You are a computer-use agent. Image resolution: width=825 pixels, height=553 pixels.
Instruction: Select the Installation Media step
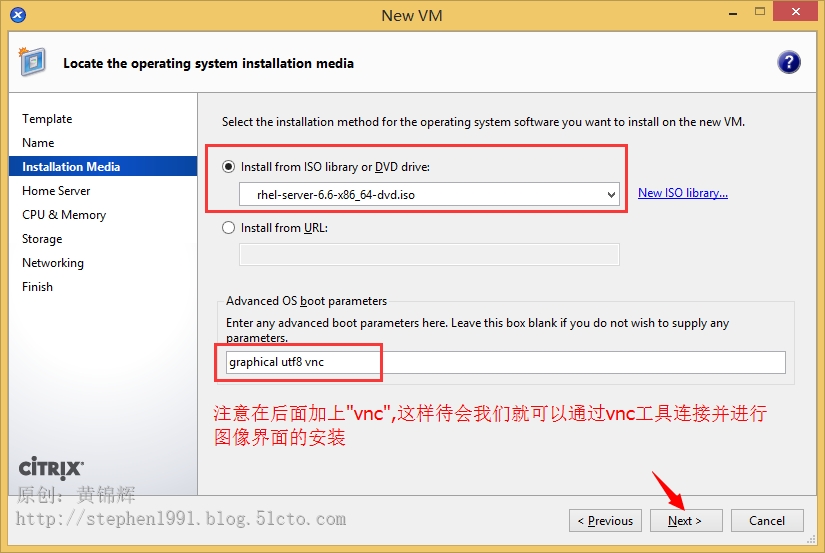point(103,166)
